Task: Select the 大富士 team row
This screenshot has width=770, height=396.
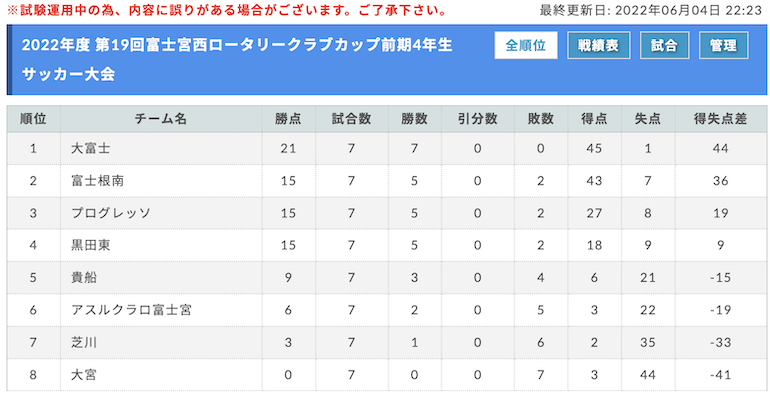Action: (x=386, y=148)
